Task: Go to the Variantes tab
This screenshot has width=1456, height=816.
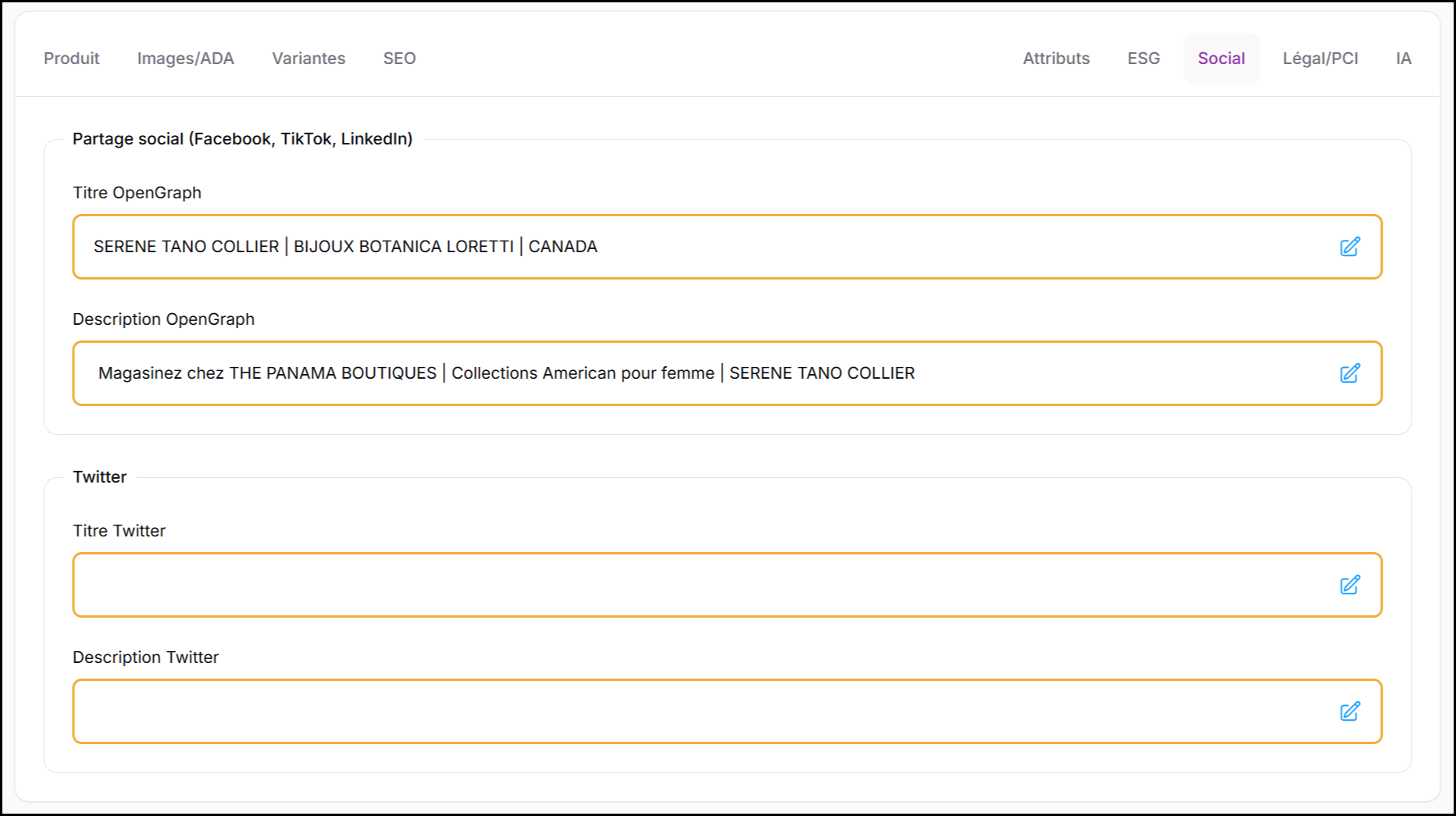Action: coord(309,59)
